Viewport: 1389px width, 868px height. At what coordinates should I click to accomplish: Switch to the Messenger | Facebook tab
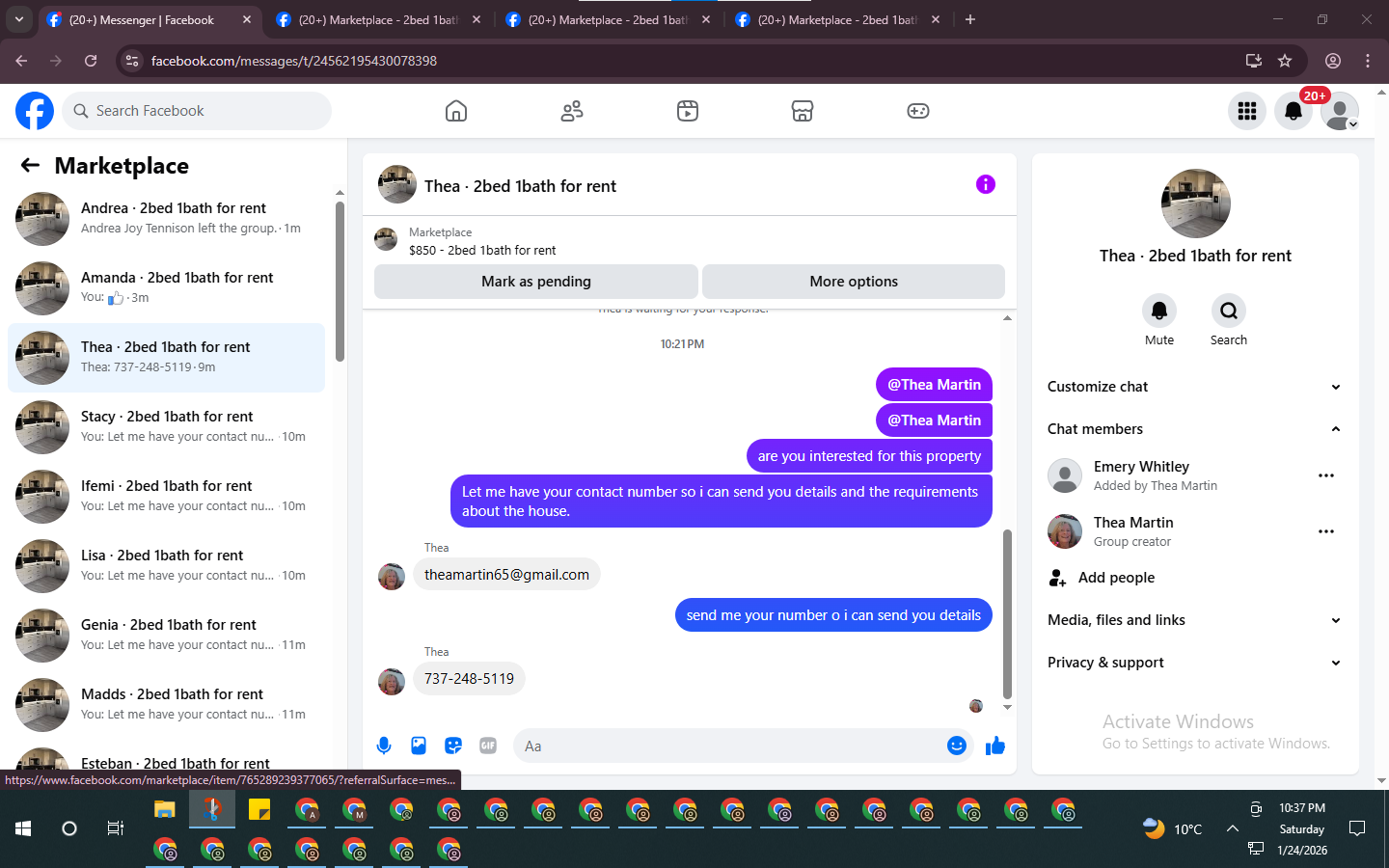[150, 19]
